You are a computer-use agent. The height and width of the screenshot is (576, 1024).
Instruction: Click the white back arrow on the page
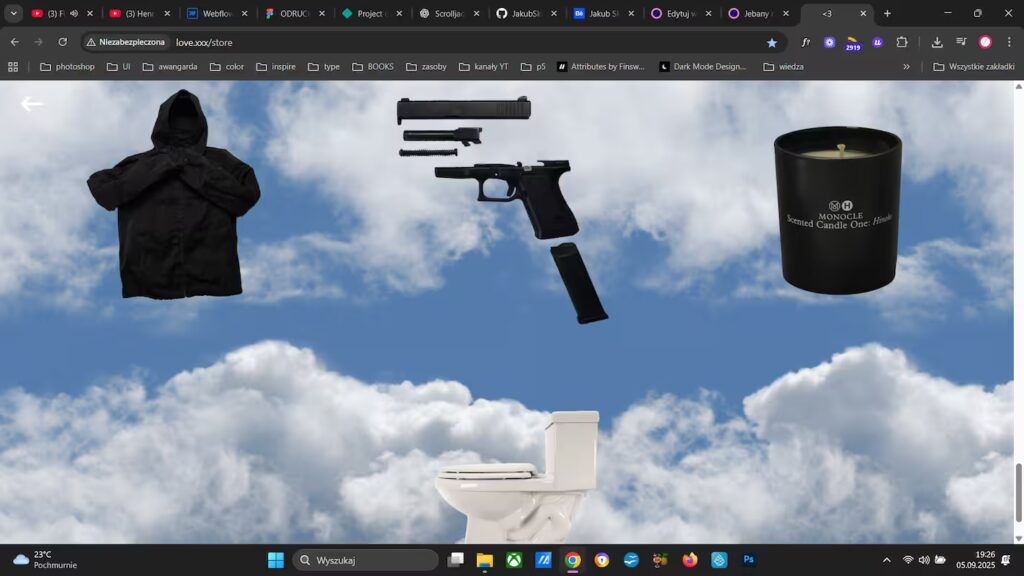(32, 104)
